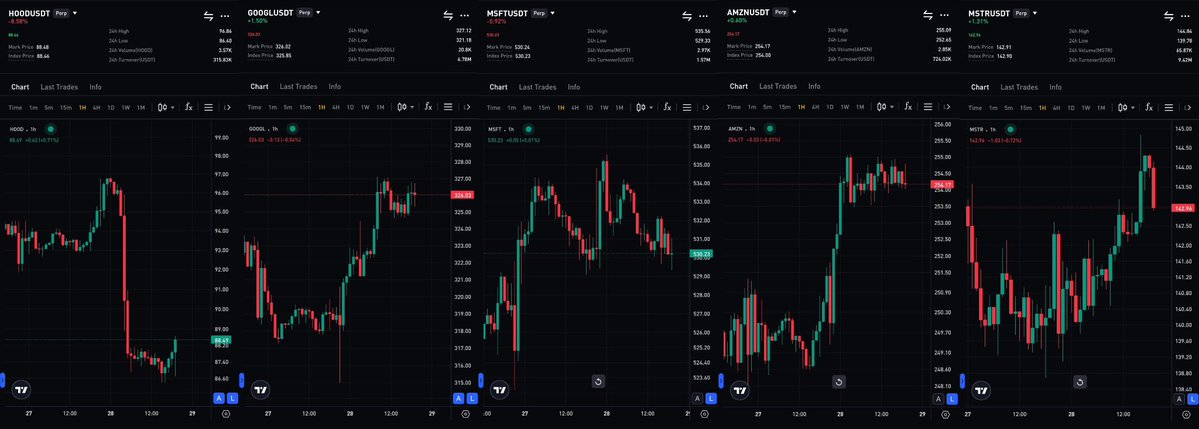Open the three-dots menu in MSFTUSDT panel
Viewport: 1199px width, 429px height.
[703, 15]
